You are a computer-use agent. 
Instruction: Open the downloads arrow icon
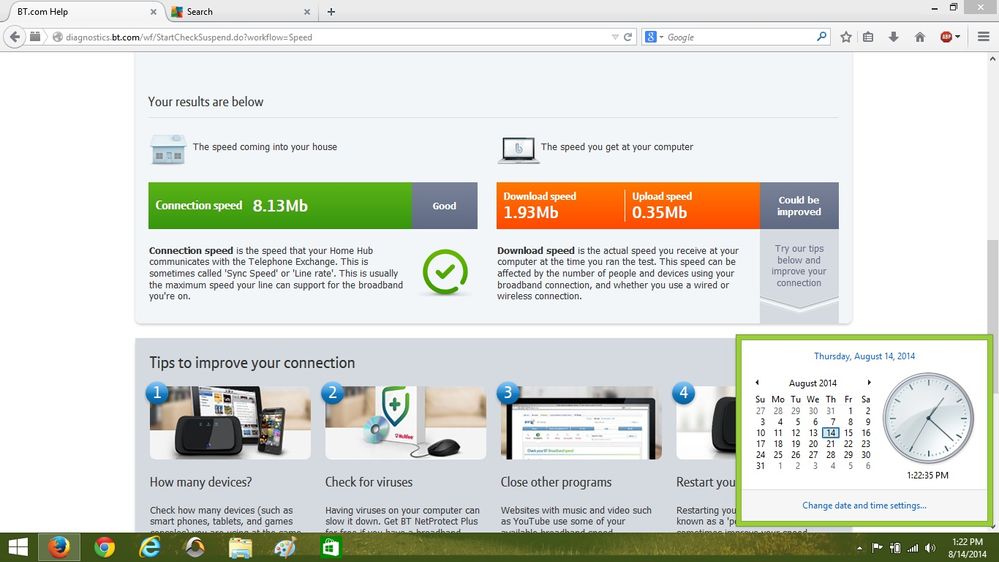coord(893,37)
